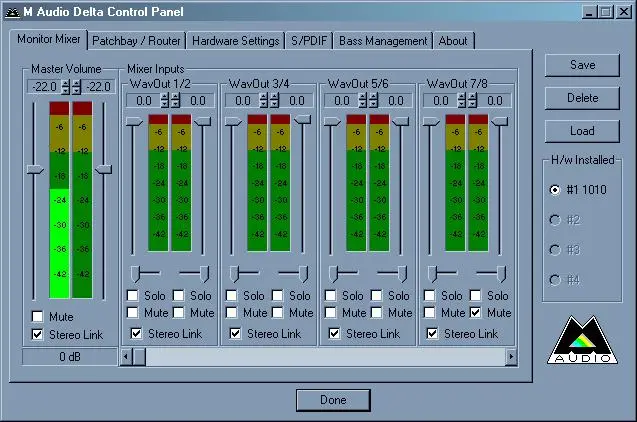Enable WavOut 5/6 left channel Solo
The height and width of the screenshot is (422, 637).
[x=331, y=295]
